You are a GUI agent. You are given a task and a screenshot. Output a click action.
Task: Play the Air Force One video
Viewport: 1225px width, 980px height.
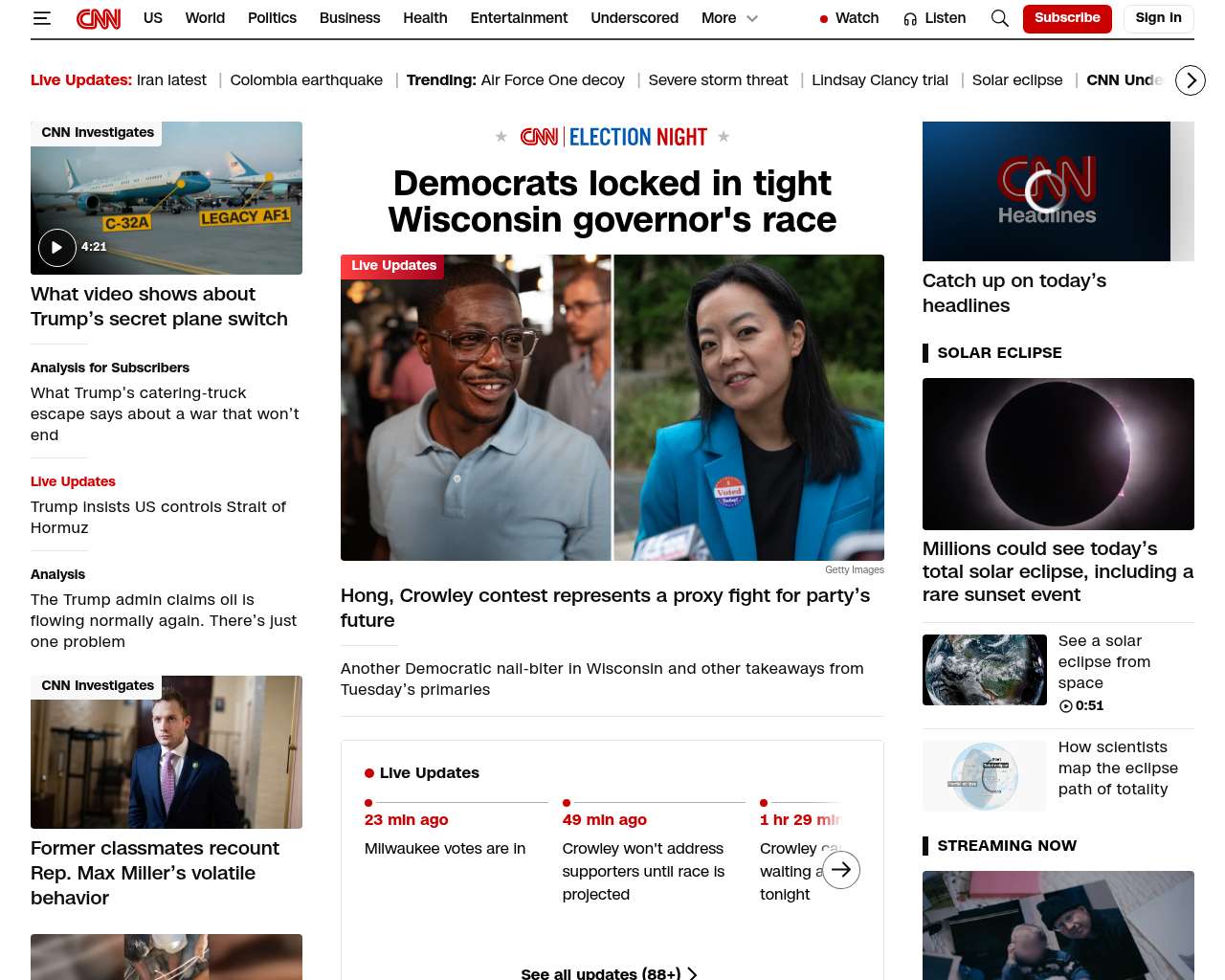tap(57, 247)
